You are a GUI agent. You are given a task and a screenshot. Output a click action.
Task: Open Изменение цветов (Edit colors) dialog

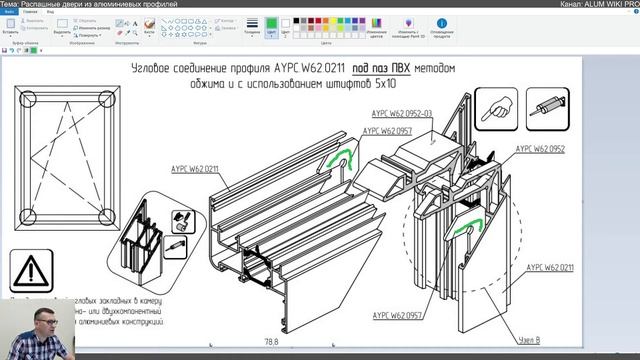click(x=376, y=27)
